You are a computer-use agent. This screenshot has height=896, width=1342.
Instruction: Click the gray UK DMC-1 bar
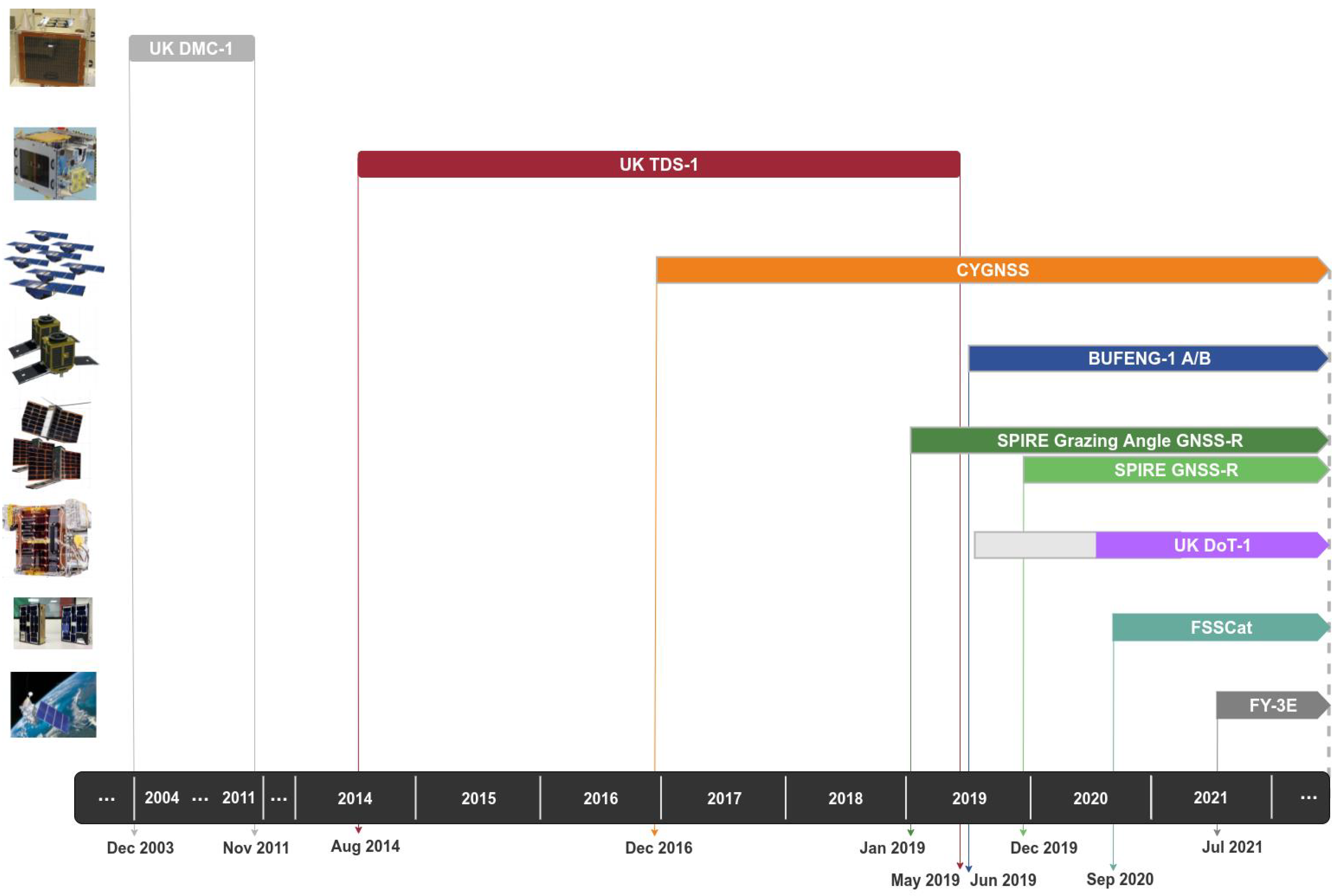click(x=192, y=49)
